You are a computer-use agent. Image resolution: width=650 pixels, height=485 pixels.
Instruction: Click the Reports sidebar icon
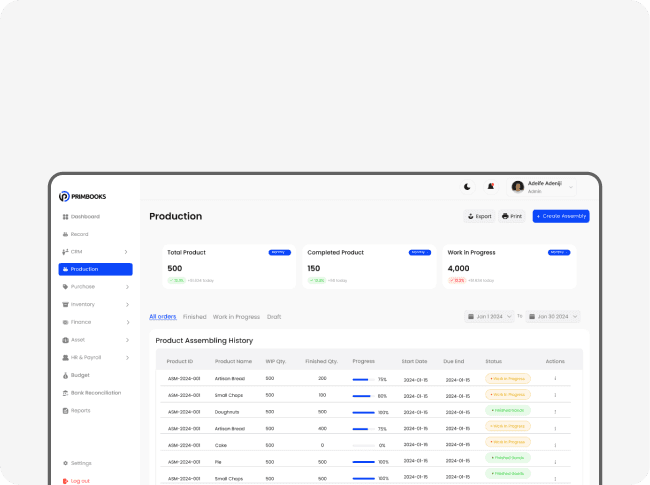[65, 411]
